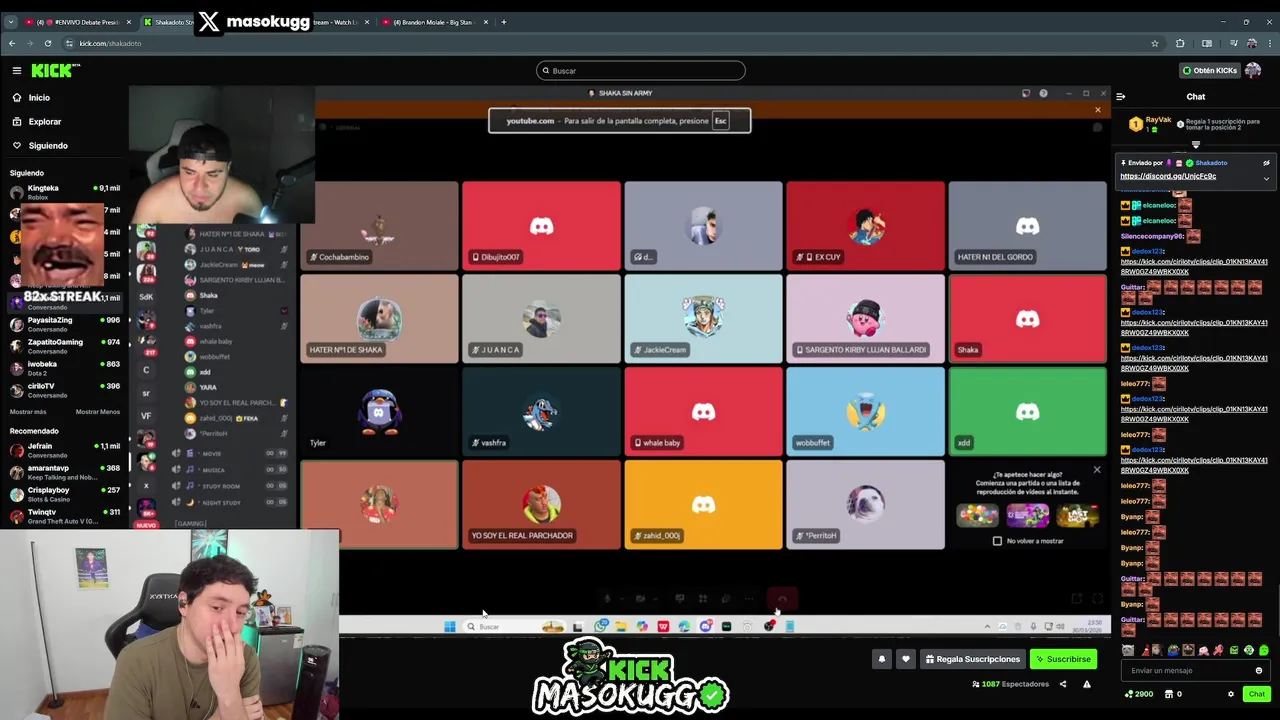The height and width of the screenshot is (720, 1280).
Task: Open the Kick hamburger sidebar menu
Action: (17, 70)
